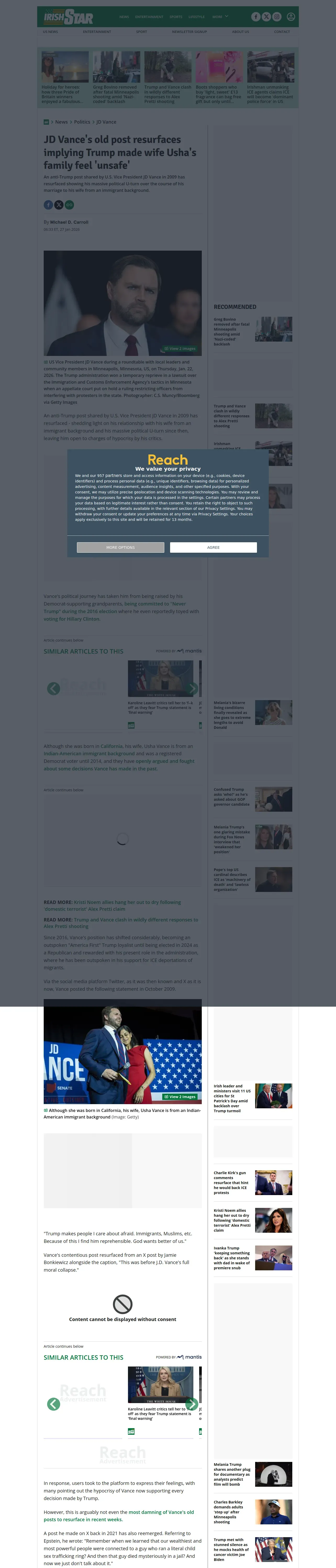
Task: Open the Lifestyle top menu
Action: tap(196, 17)
